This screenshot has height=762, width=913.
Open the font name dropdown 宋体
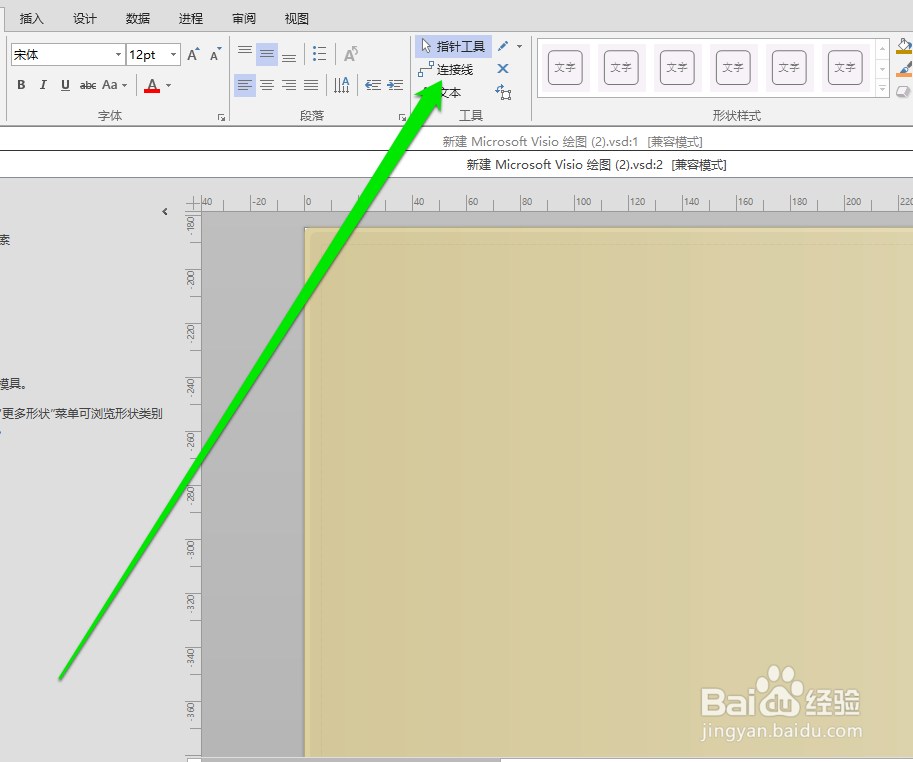pyautogui.click(x=118, y=55)
